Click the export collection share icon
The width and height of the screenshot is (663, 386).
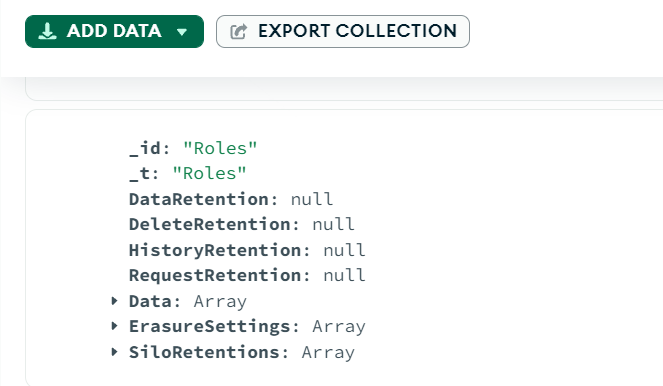click(x=238, y=32)
